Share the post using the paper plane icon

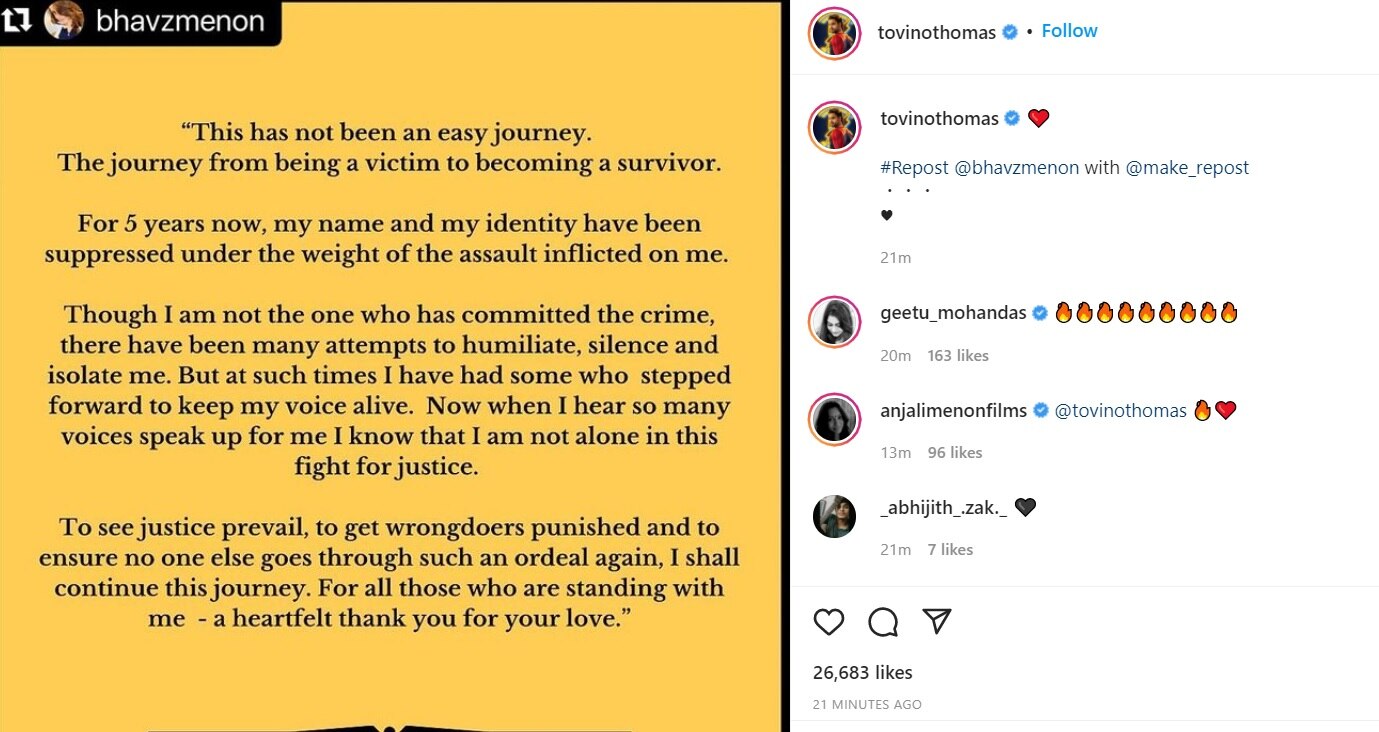pyautogui.click(x=935, y=622)
